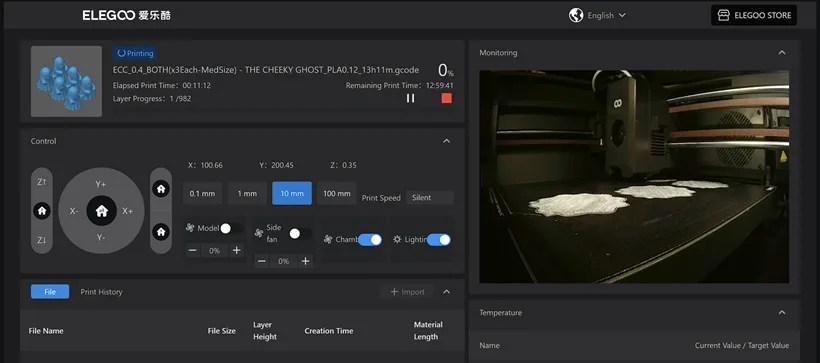Screen dimensions: 820x363
Task: Click Creation Time column header
Action: [x=328, y=331]
